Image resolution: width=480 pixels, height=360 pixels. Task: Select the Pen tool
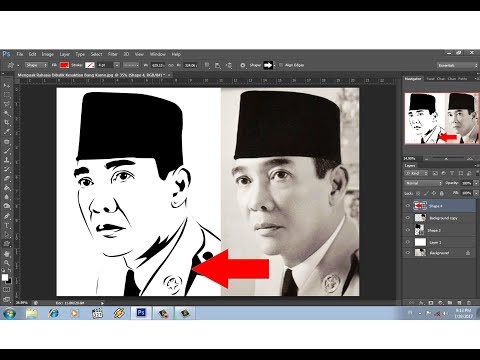6,216
